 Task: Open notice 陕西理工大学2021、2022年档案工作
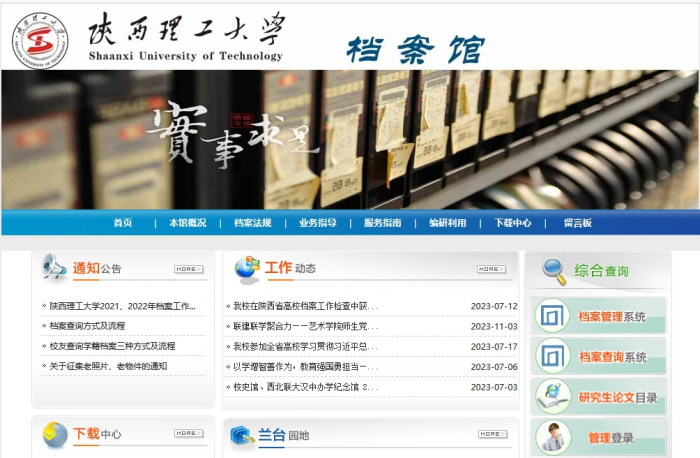pyautogui.click(x=122, y=306)
